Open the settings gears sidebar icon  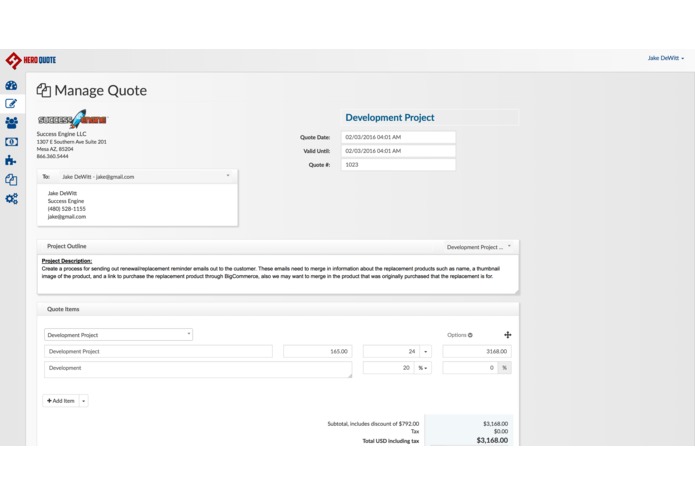[12, 198]
